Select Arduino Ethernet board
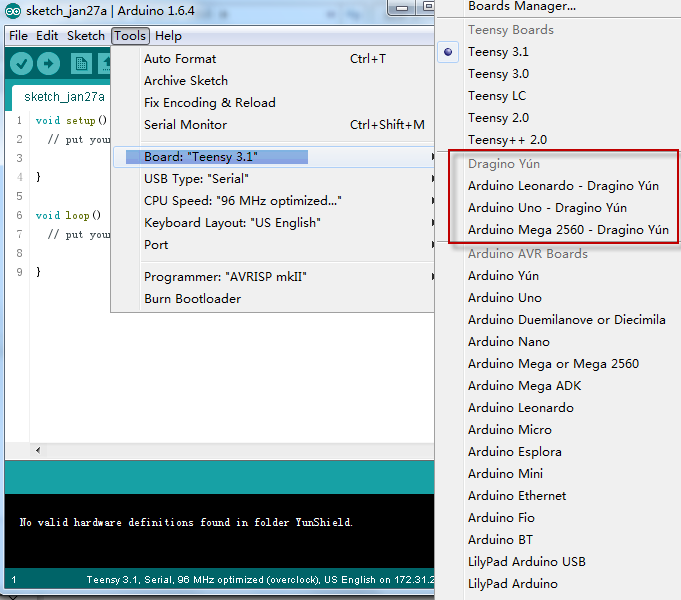681x600 pixels. pos(517,496)
